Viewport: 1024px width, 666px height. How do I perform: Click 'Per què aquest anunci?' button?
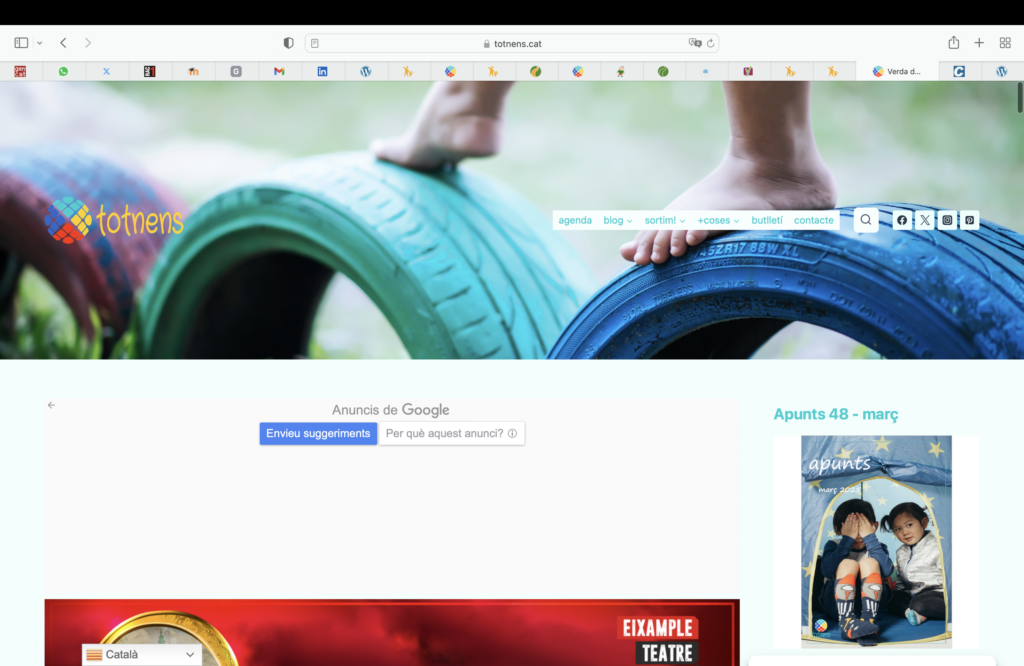[451, 434]
